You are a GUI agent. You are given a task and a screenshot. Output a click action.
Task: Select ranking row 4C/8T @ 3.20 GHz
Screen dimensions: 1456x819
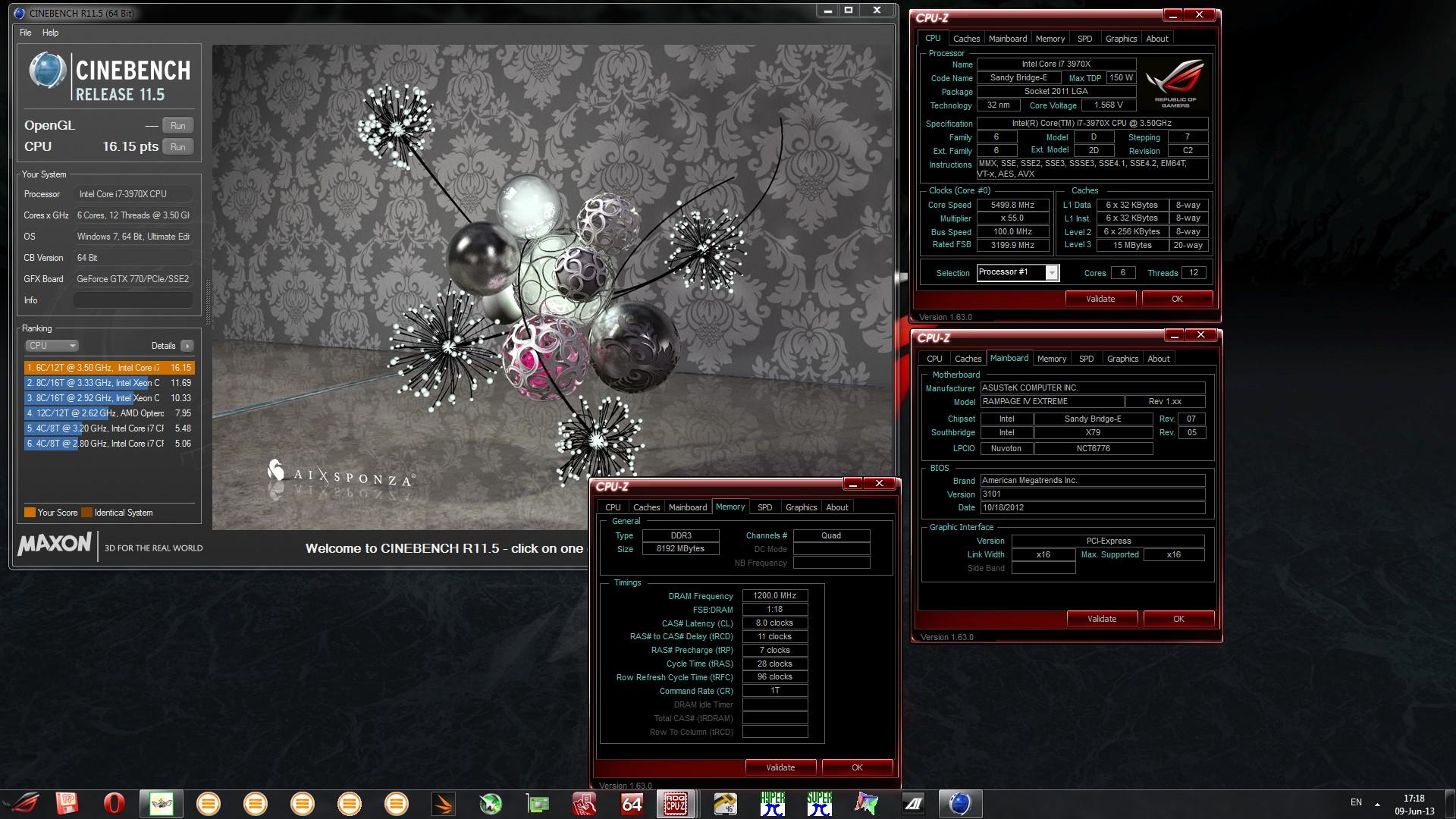click(x=109, y=428)
